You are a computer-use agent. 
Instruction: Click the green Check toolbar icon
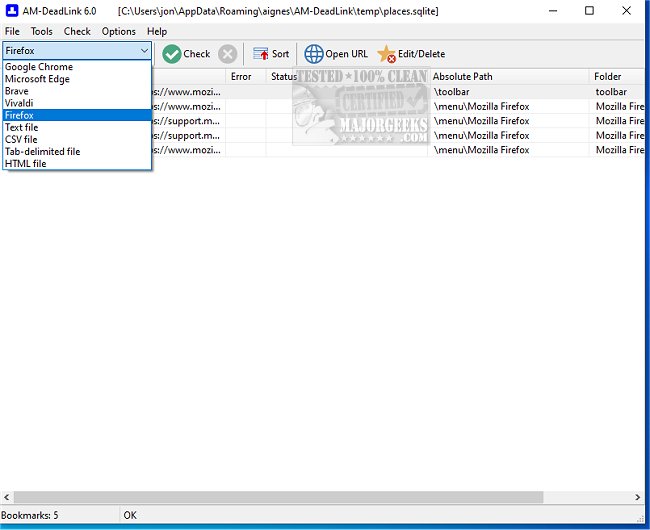pos(172,54)
